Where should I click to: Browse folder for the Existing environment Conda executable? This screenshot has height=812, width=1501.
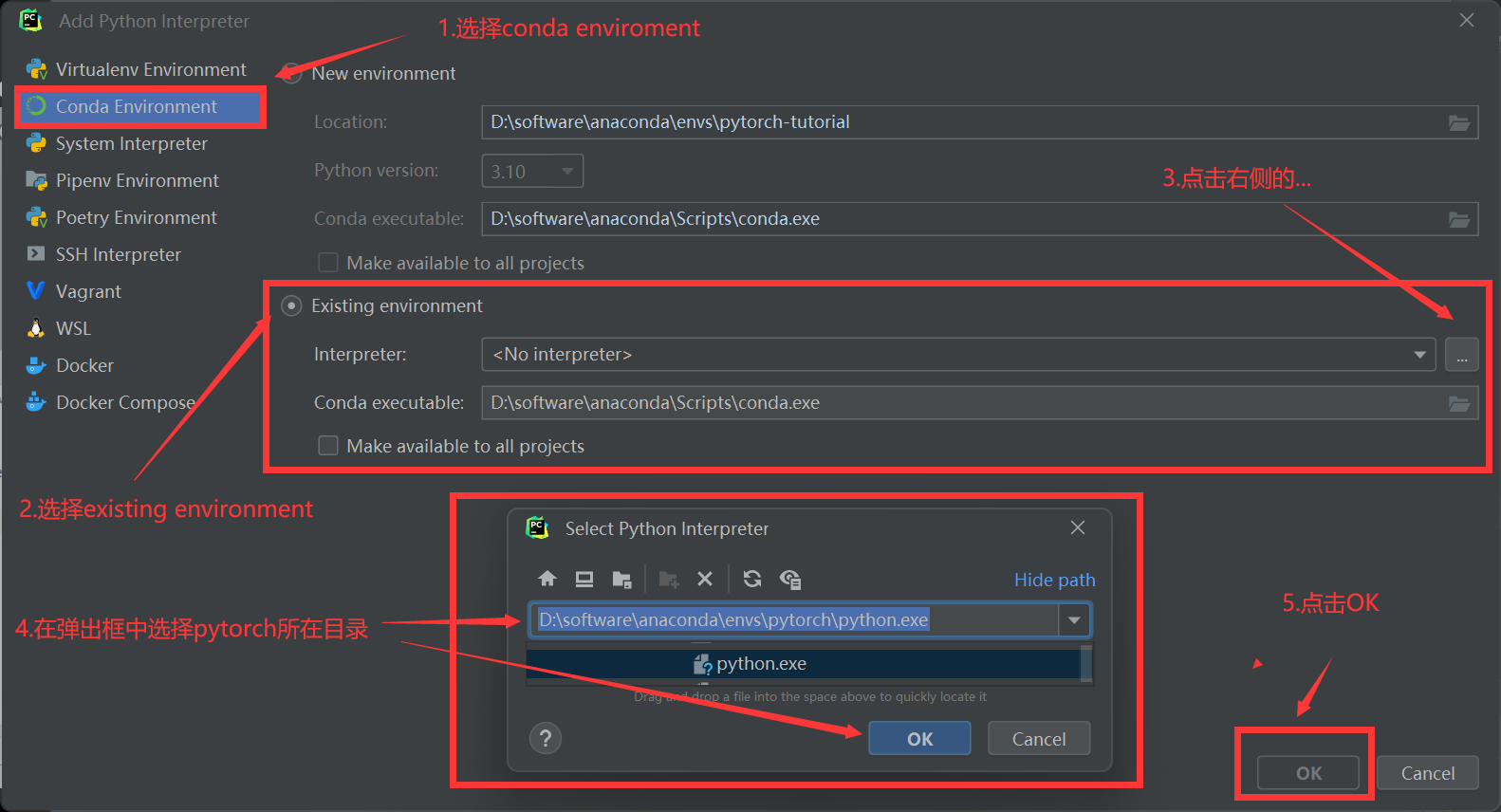click(x=1459, y=403)
